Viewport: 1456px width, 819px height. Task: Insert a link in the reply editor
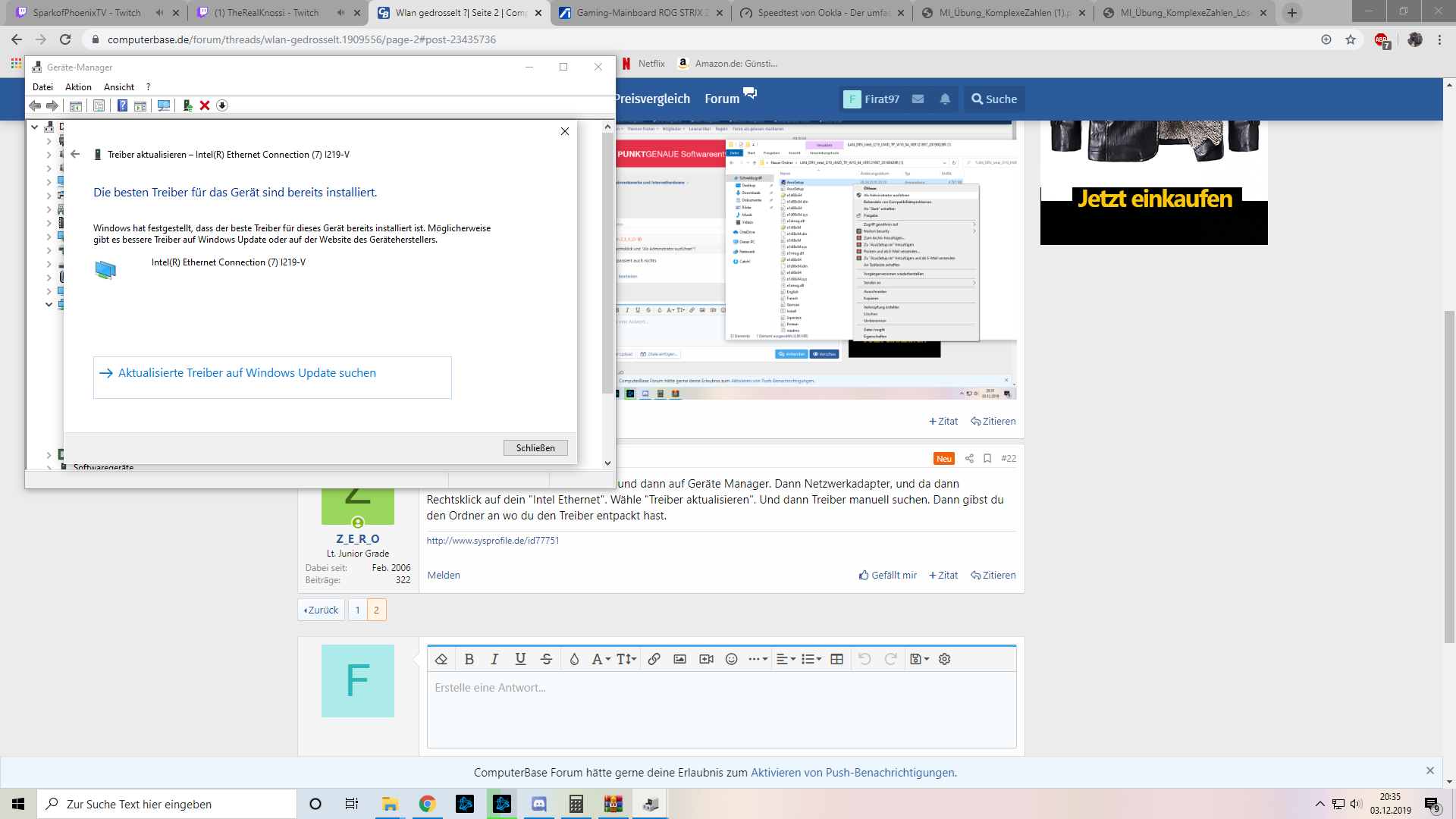pyautogui.click(x=654, y=659)
